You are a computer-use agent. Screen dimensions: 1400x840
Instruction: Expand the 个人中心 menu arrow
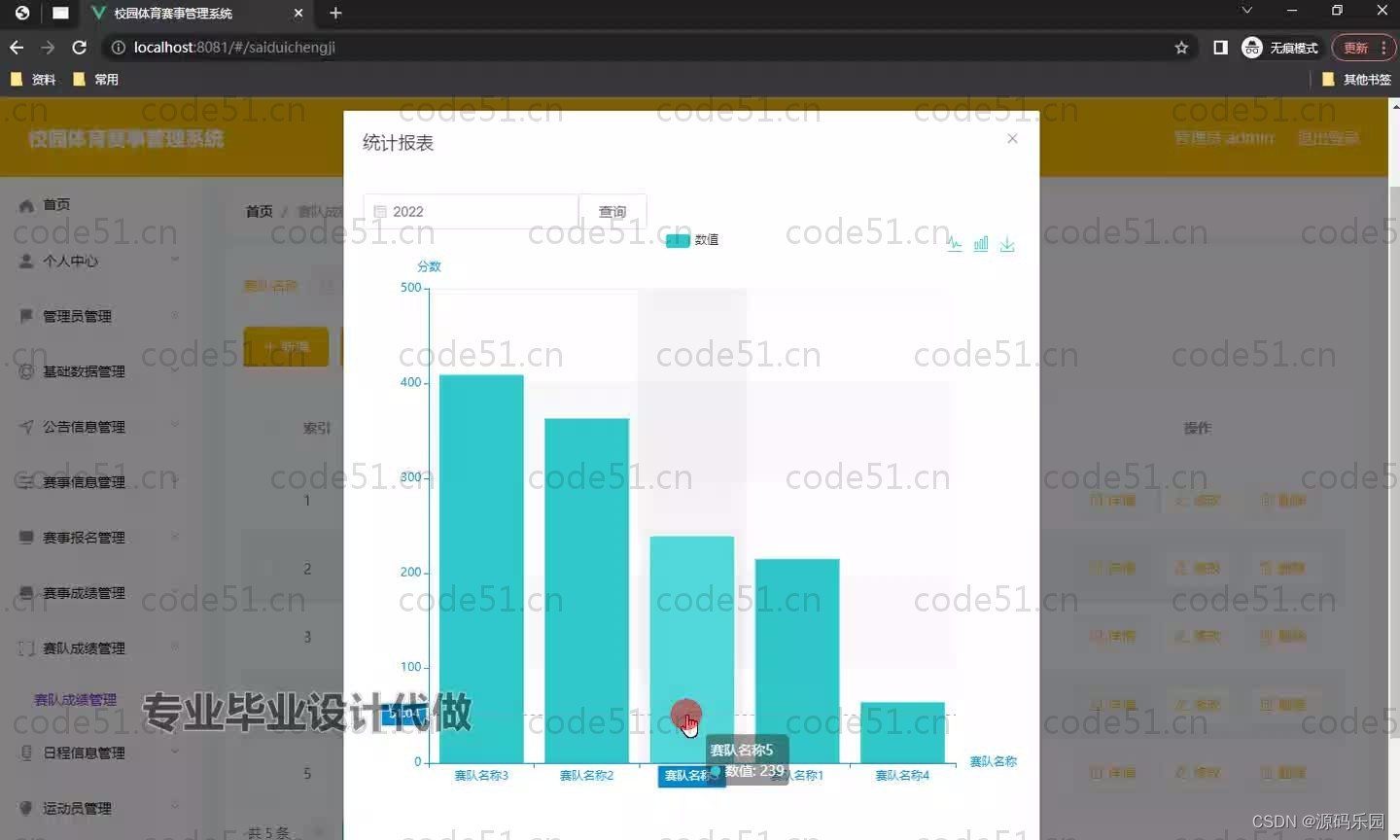click(x=175, y=260)
